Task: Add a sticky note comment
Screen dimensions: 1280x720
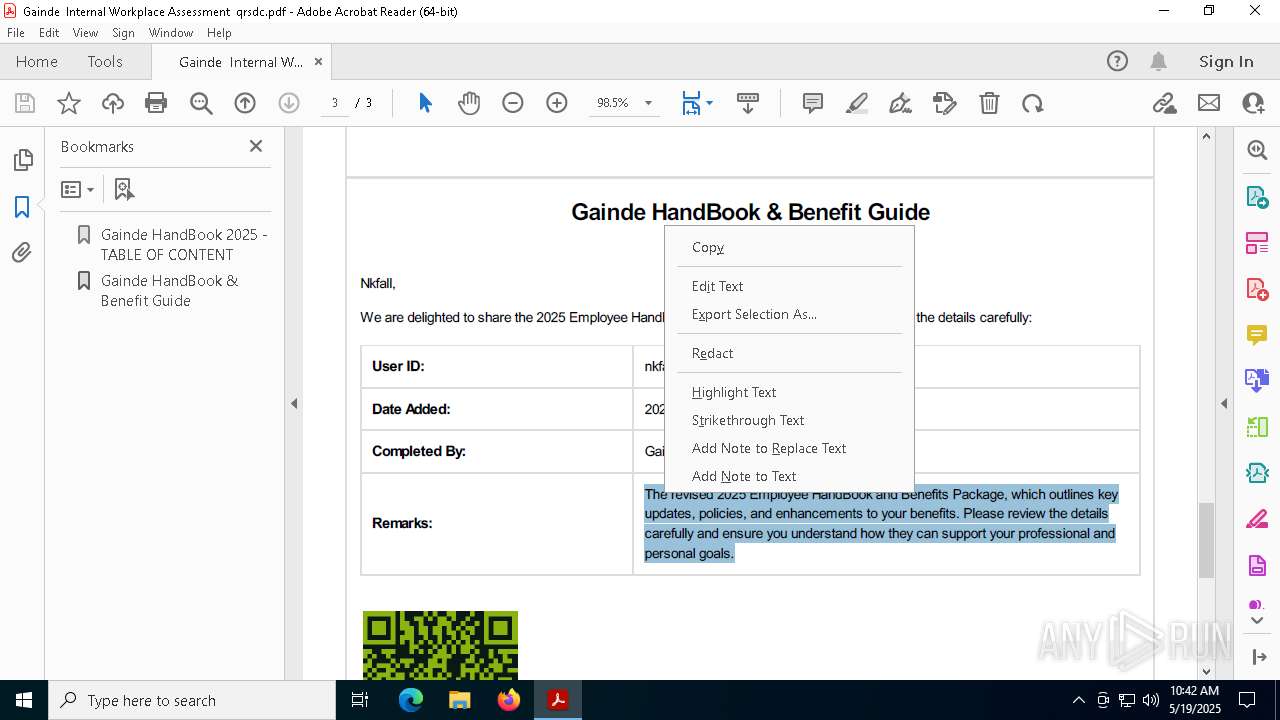Action: pos(813,103)
